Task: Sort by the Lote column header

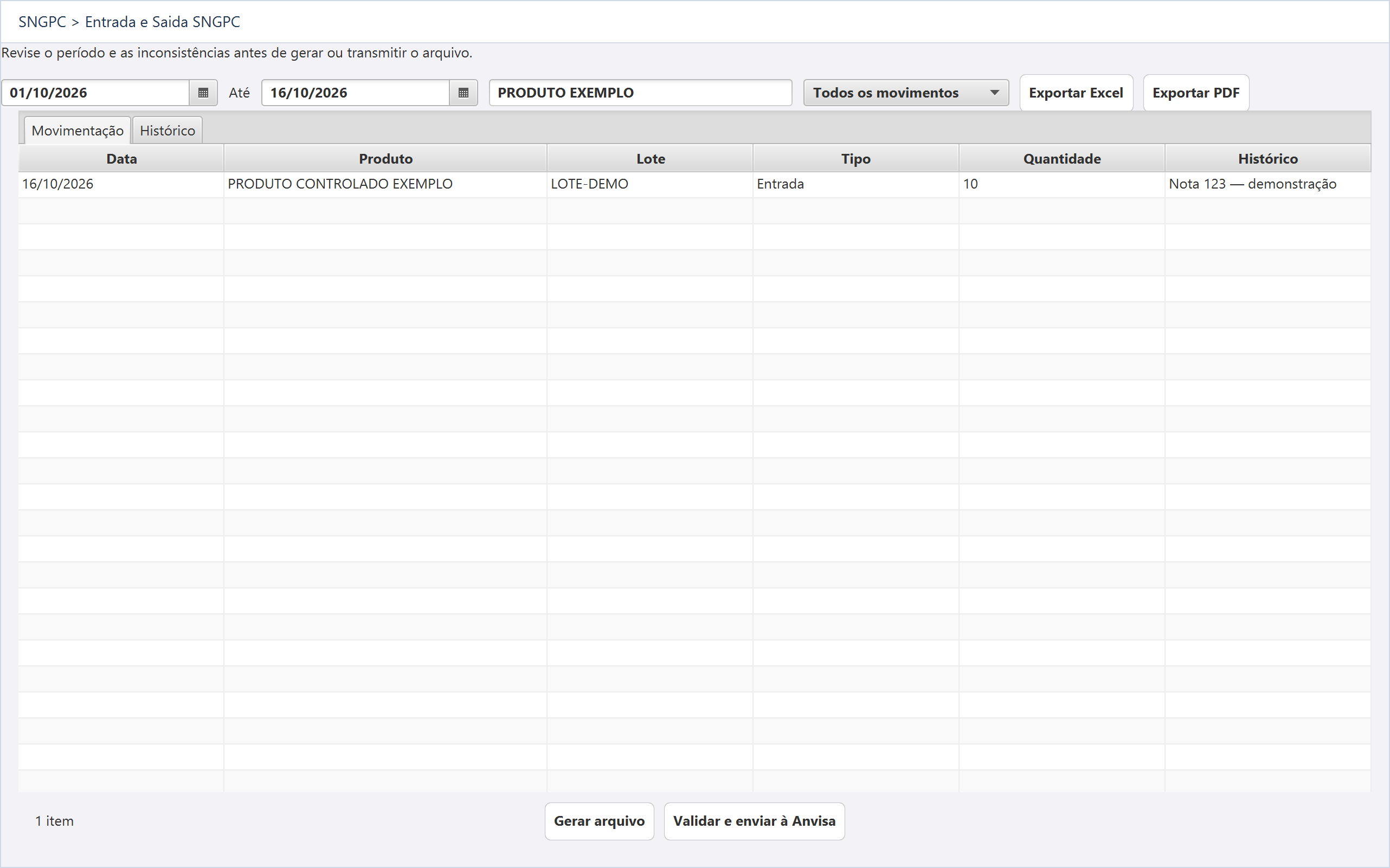Action: (x=650, y=158)
